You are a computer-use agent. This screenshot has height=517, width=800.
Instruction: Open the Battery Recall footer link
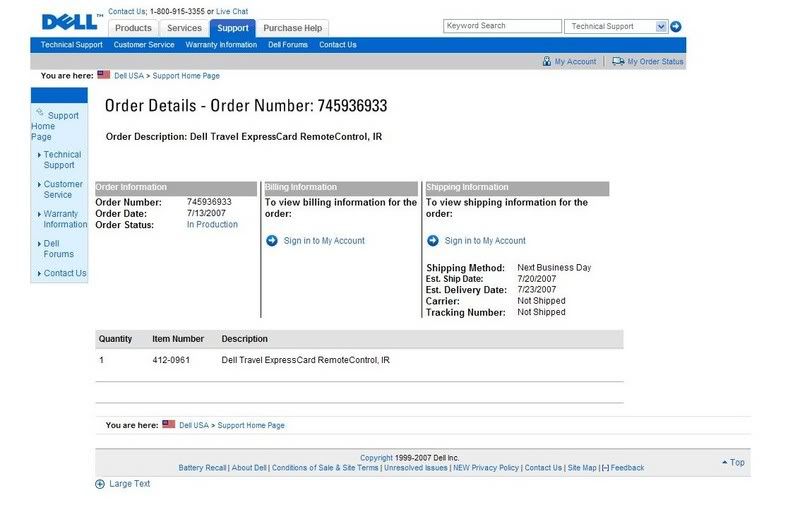(x=202, y=467)
